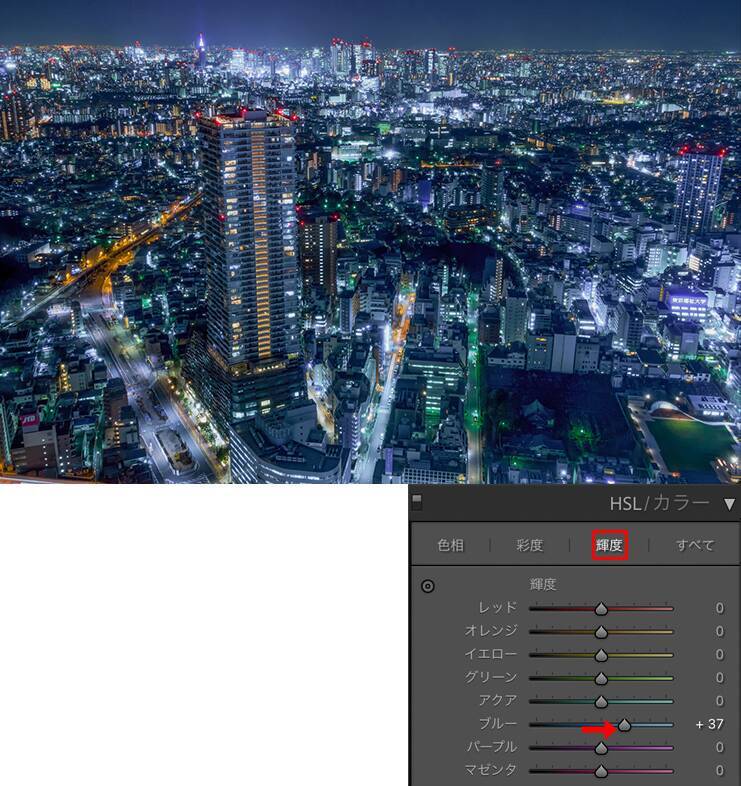Viewport: 741px width, 786px height.
Task: Activate the targeted adjustment tool icon
Action: 428,586
